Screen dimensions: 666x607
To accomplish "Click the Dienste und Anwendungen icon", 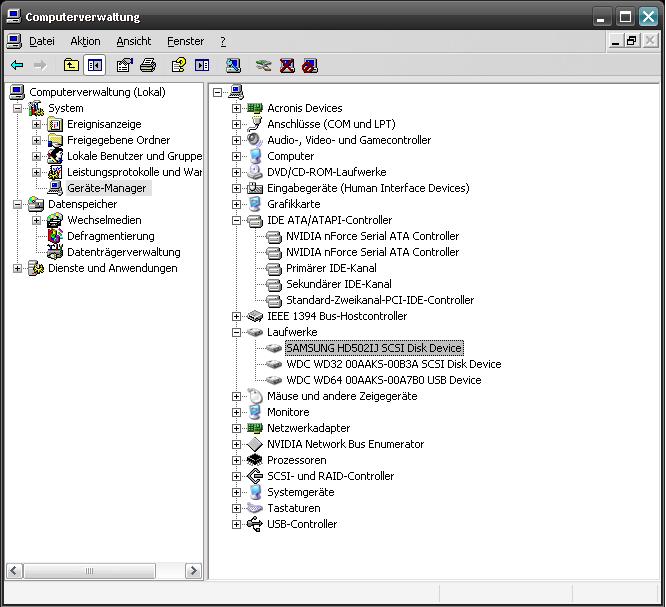I will click(x=36, y=268).
